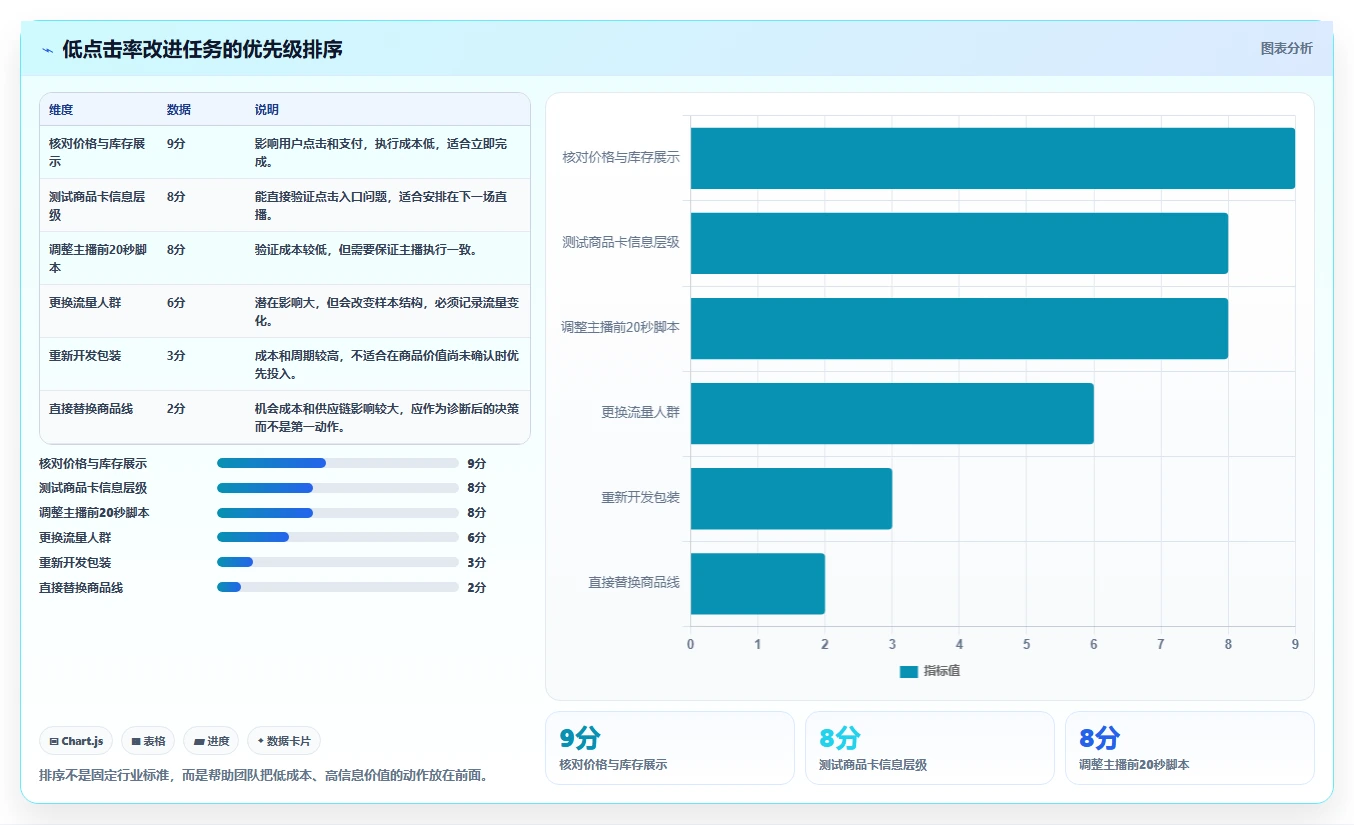Open the 8分 测试商品卡信息层级 data card
The height and width of the screenshot is (825, 1354).
(x=930, y=748)
